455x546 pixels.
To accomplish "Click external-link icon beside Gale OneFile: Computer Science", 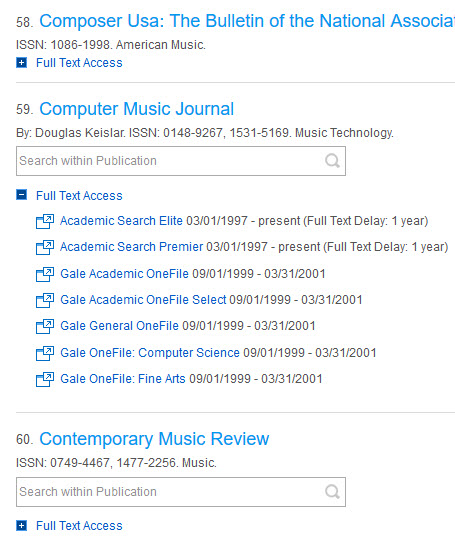I will [x=45, y=353].
